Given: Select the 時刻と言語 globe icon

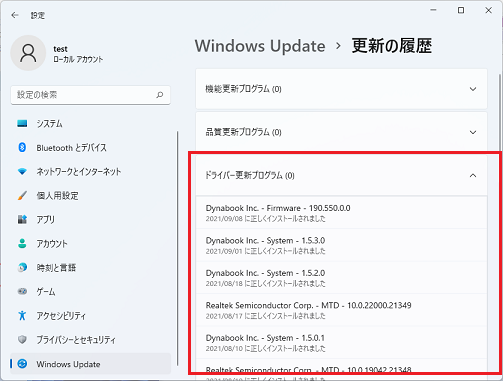Looking at the screenshot, I should (22, 267).
